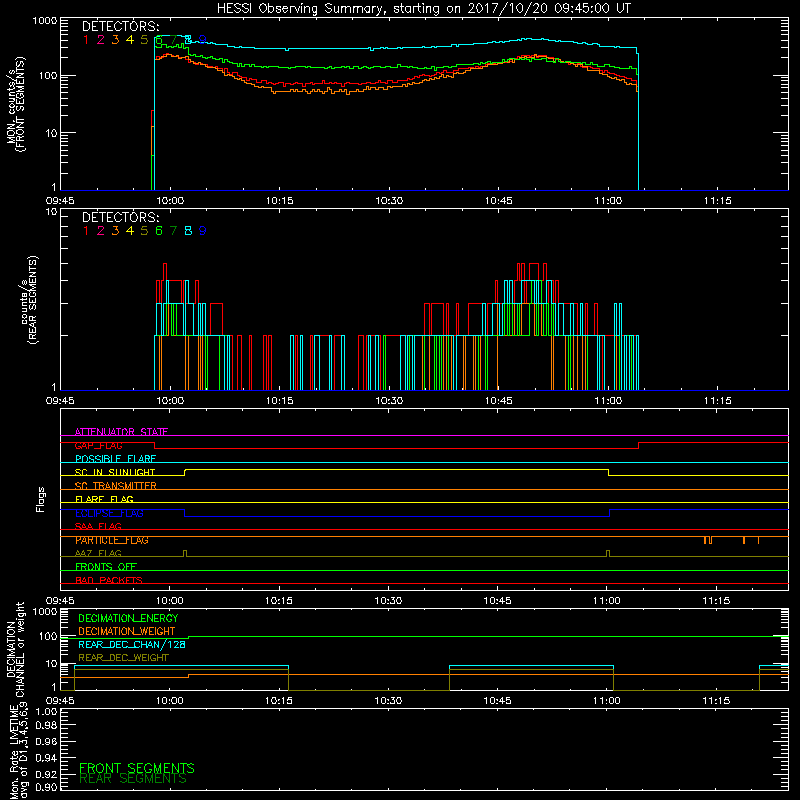Select magenta detector number 2 in front segments legend
800x800 pixels.
click(x=101, y=39)
